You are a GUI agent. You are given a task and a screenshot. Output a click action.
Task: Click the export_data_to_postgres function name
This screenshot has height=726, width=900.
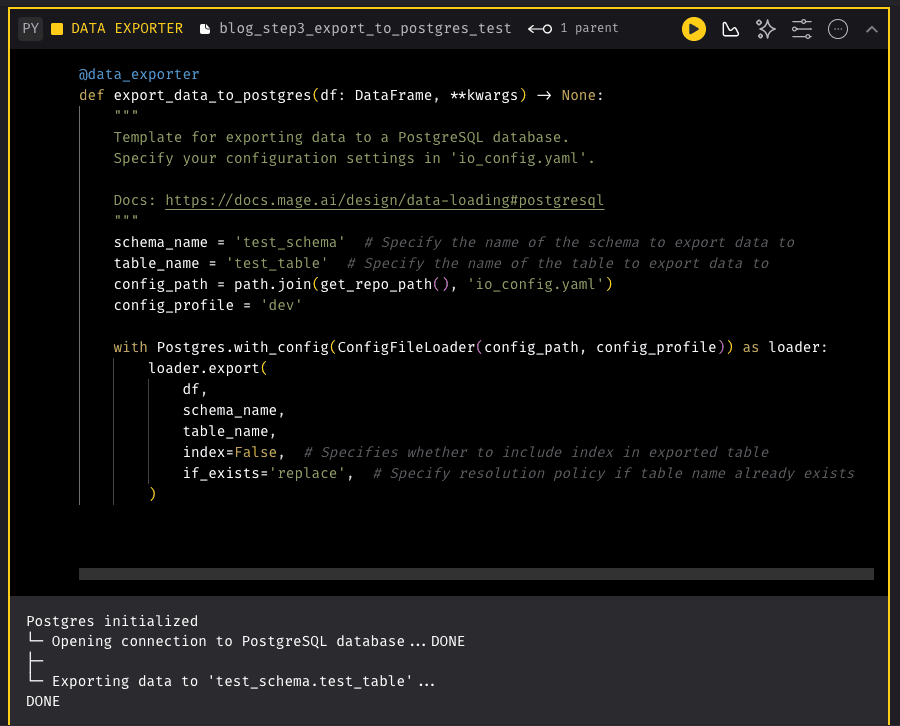pos(212,95)
